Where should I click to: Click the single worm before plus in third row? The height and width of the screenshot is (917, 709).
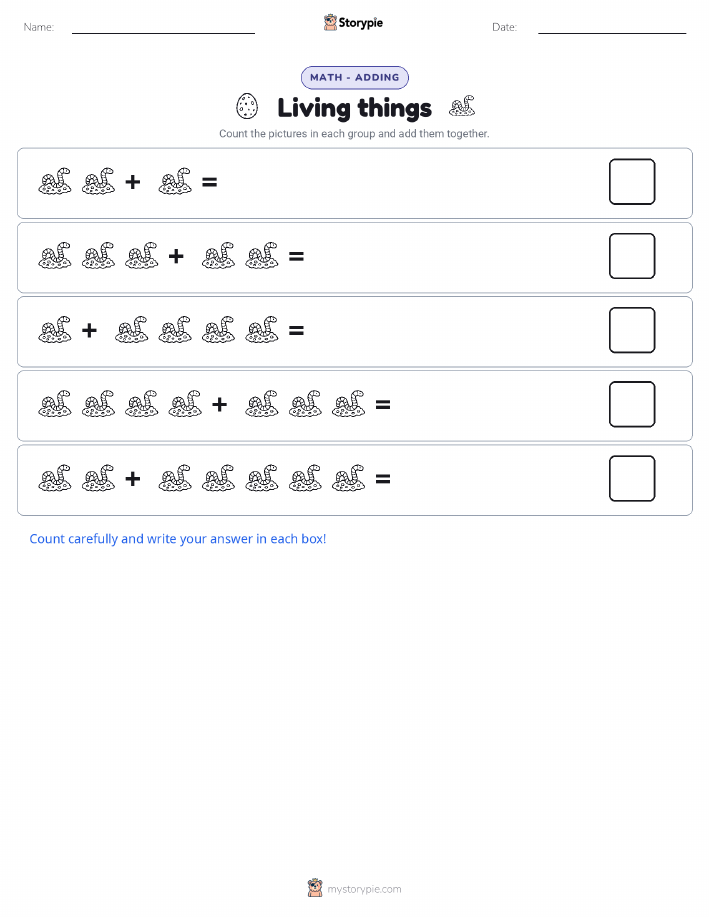[x=55, y=330]
